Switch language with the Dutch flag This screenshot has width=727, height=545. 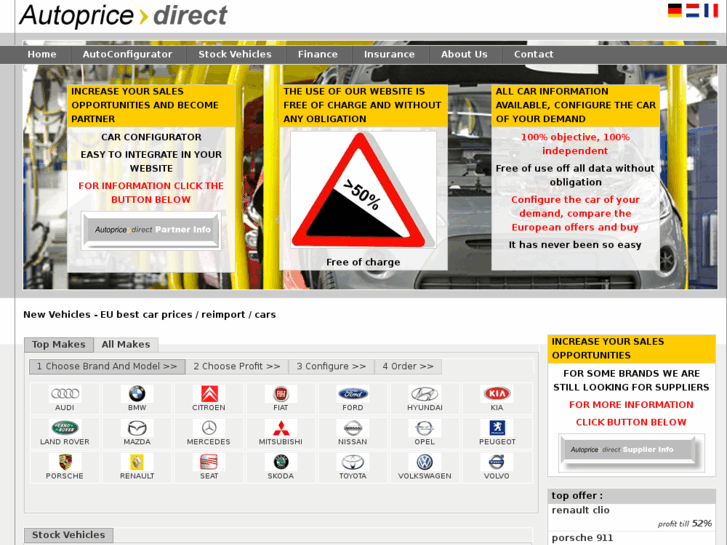(x=693, y=10)
